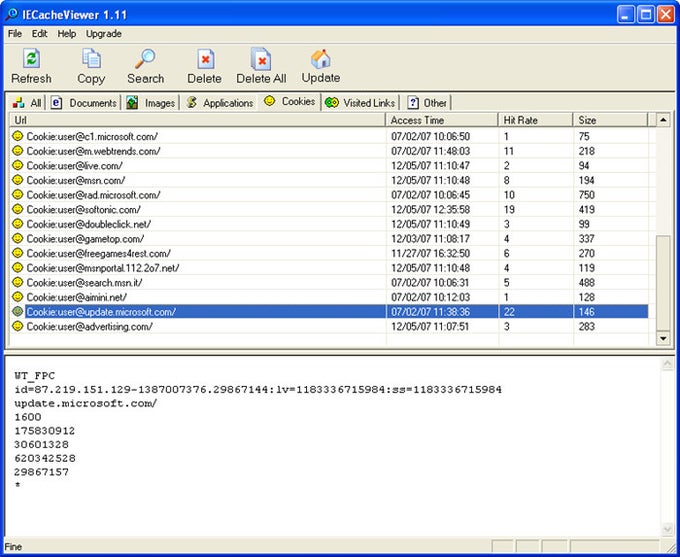Click the list scrollbar up arrow
Viewport: 680px width, 557px height.
(663, 120)
